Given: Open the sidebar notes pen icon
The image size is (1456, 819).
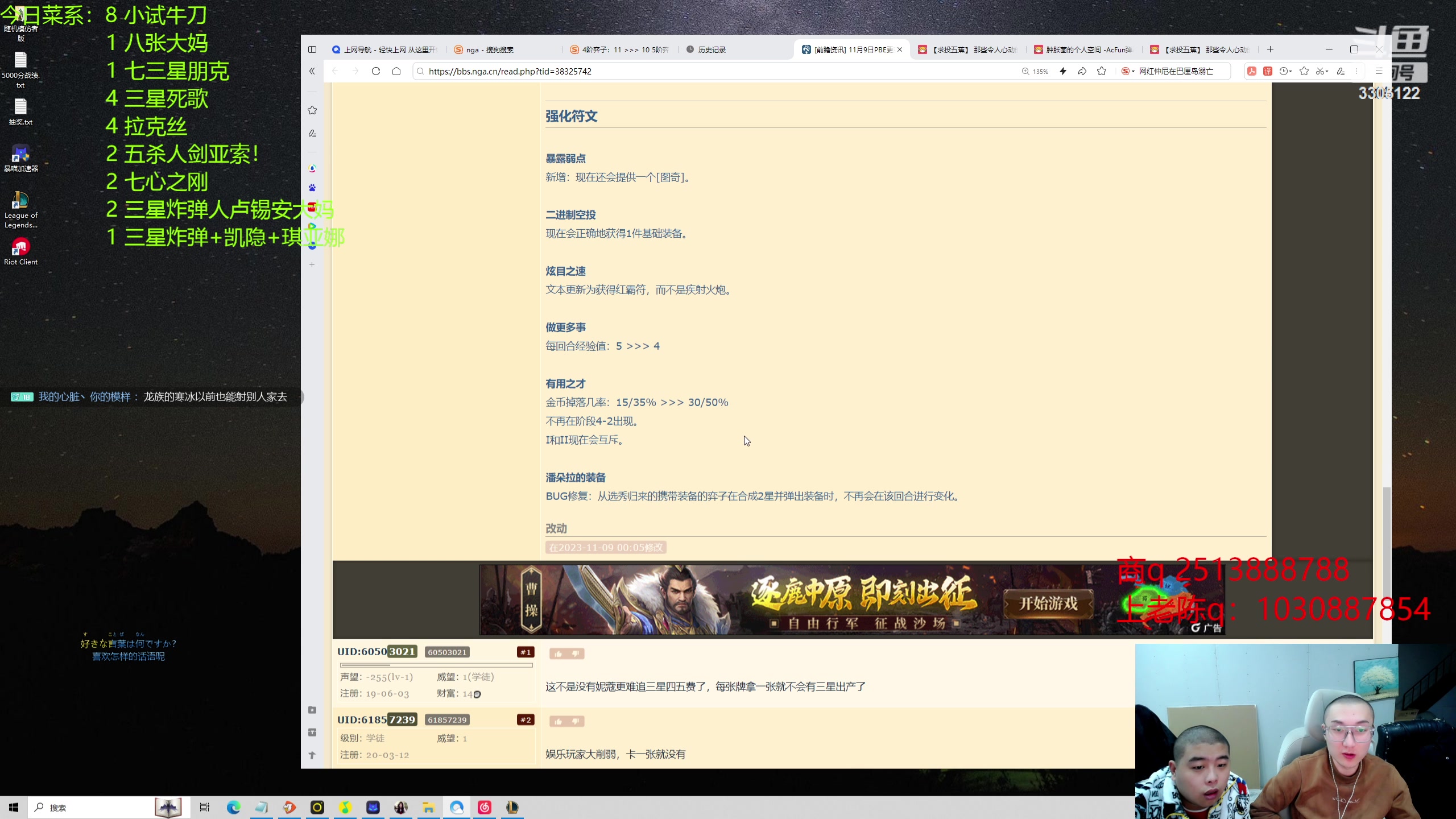Looking at the screenshot, I should coord(312,134).
